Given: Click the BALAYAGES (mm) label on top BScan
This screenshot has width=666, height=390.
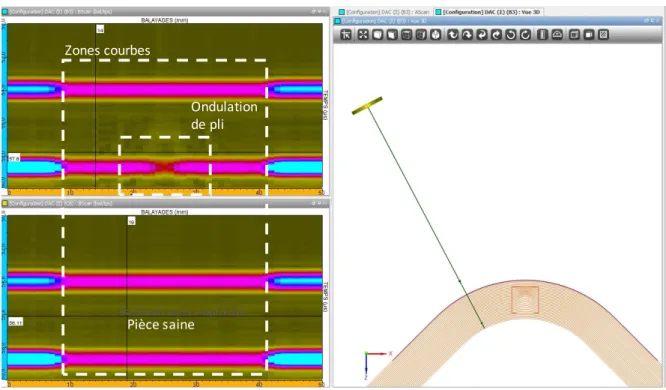Looking at the screenshot, I should [164, 20].
